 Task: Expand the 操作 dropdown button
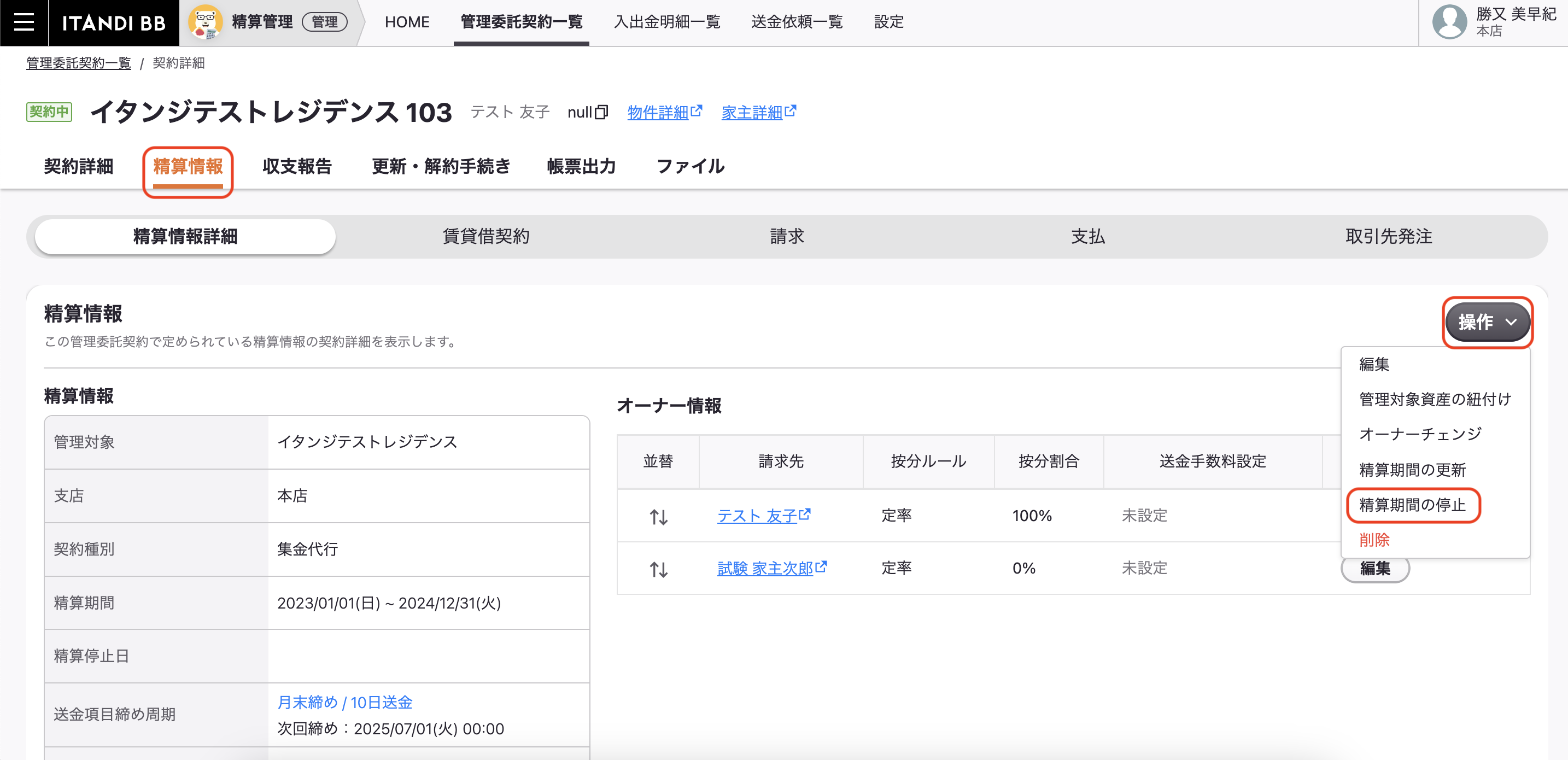tap(1487, 322)
